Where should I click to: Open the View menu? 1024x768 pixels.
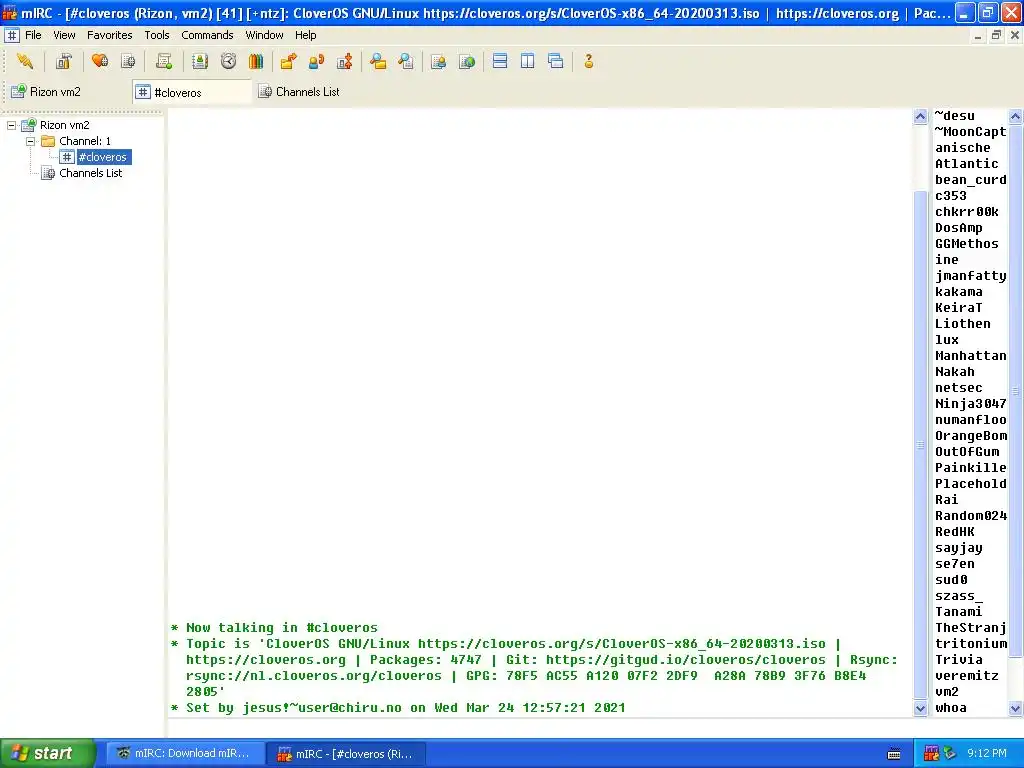[x=64, y=35]
